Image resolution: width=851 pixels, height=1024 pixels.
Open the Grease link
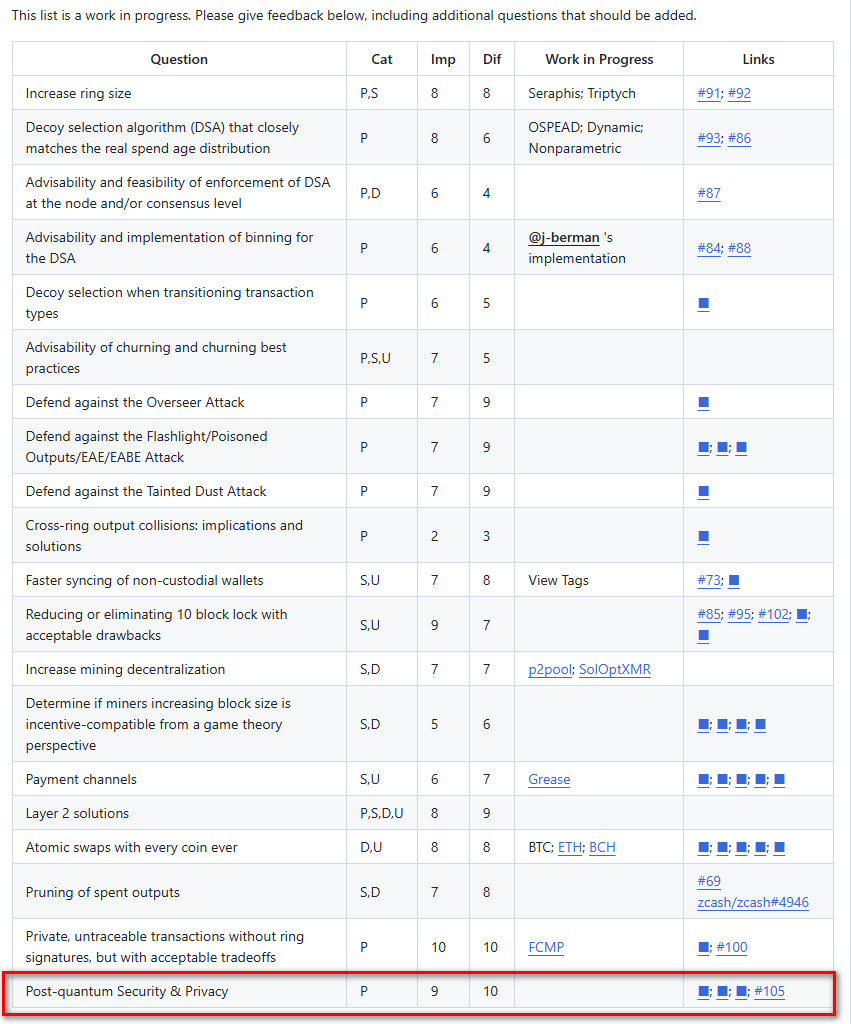pyautogui.click(x=549, y=779)
